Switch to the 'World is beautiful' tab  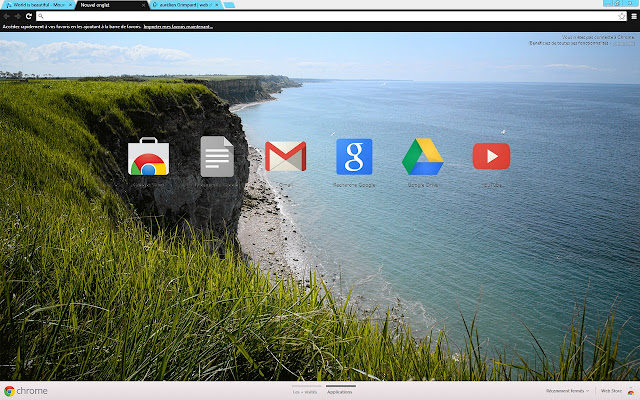click(x=36, y=5)
